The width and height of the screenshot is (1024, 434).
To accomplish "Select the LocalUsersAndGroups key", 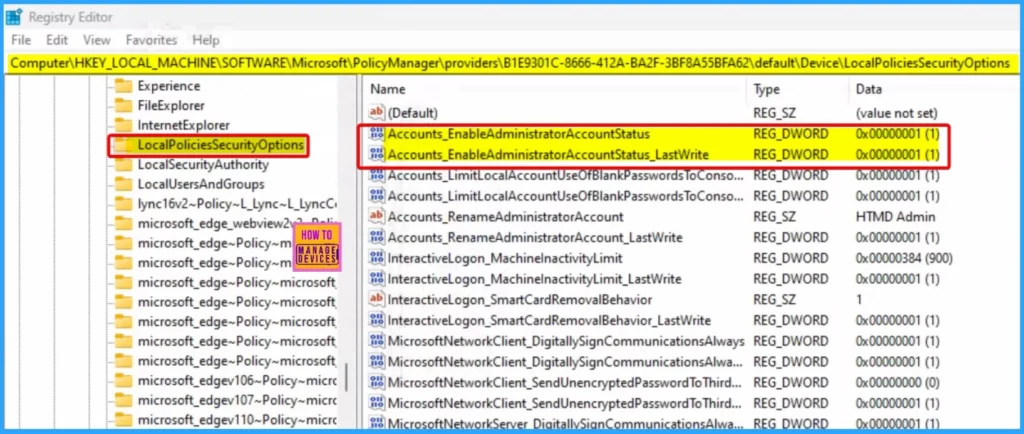I will pyautogui.click(x=201, y=184).
